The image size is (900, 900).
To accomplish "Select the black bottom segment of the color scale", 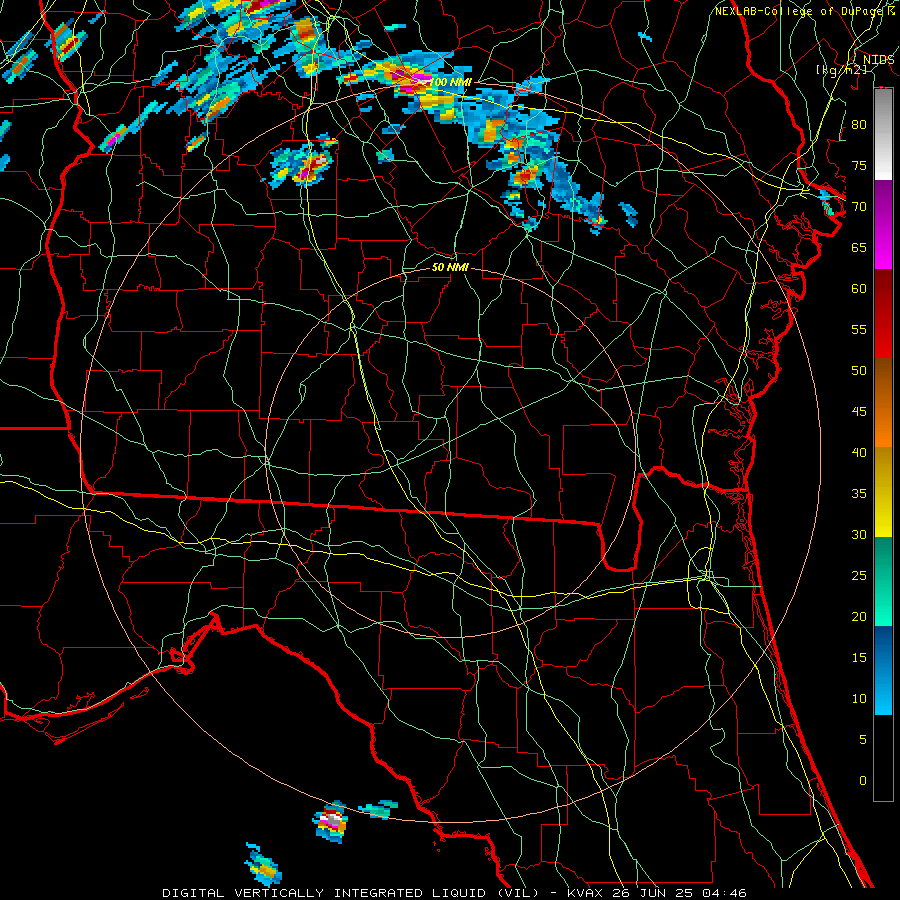I will coord(883,758).
